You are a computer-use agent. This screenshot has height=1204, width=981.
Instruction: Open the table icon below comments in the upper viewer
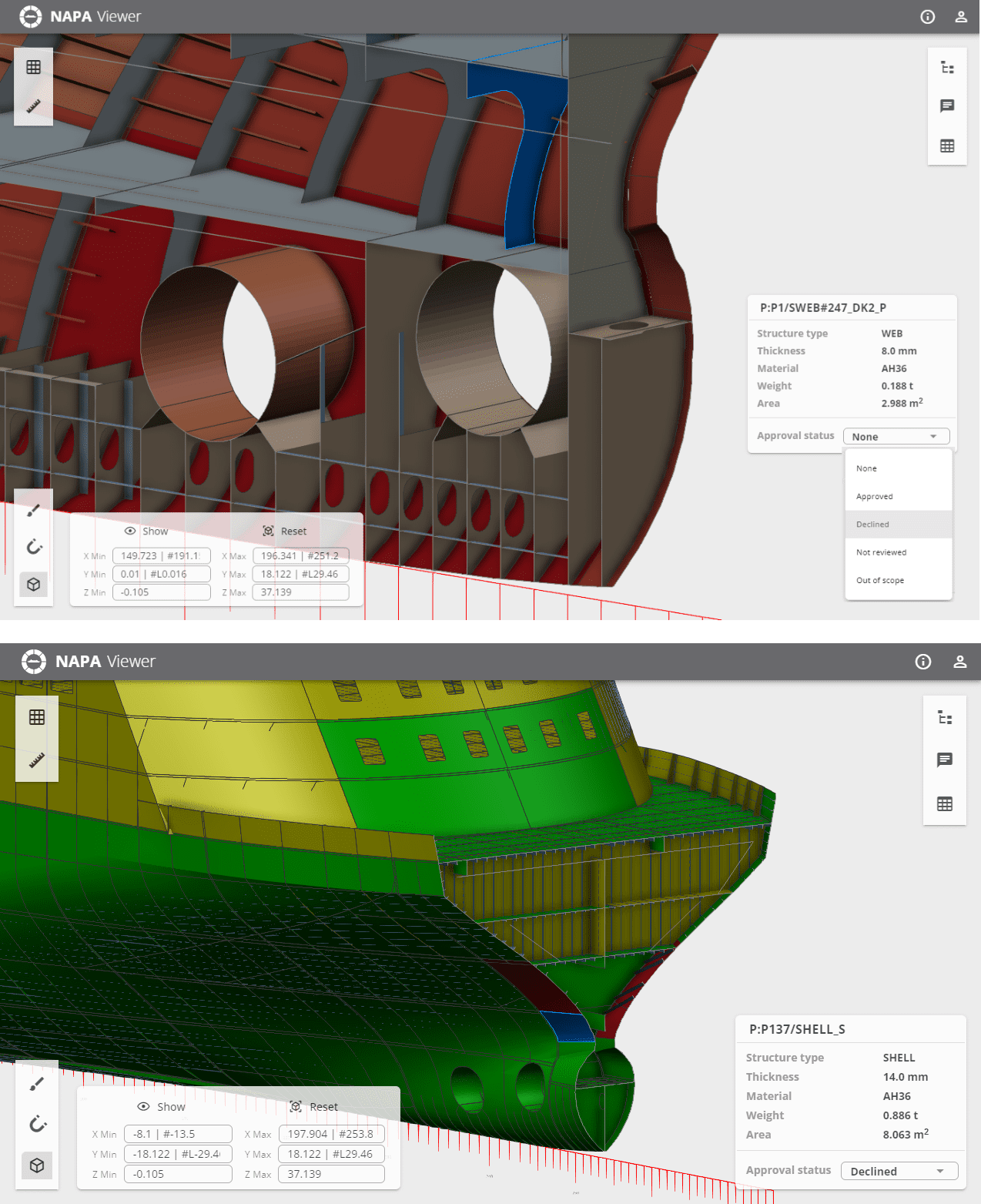pos(947,146)
